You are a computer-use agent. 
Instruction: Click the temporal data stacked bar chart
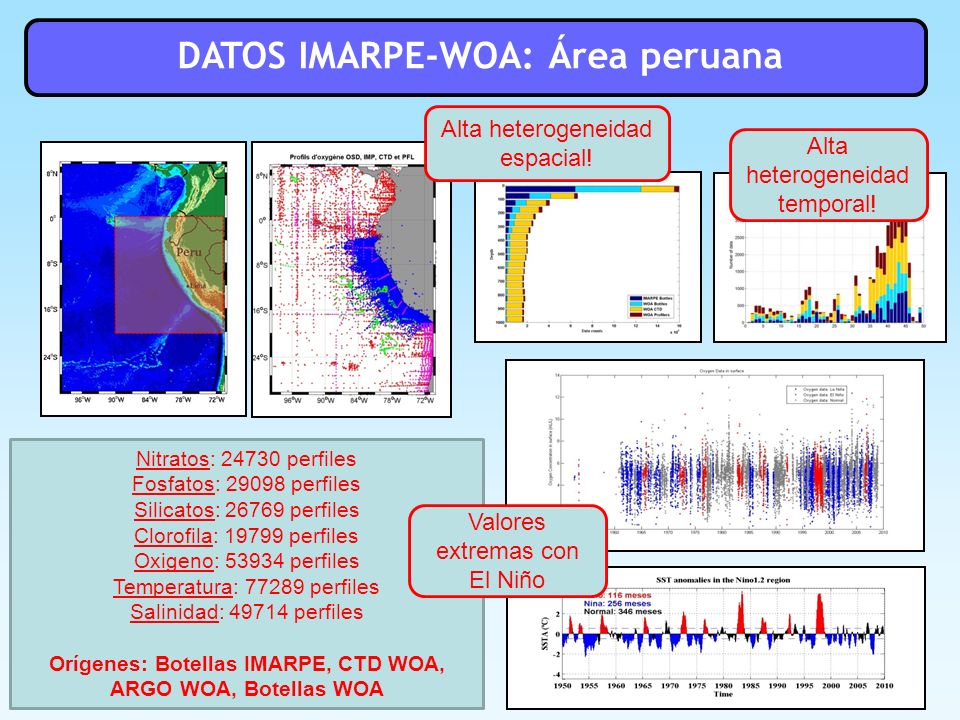point(830,257)
